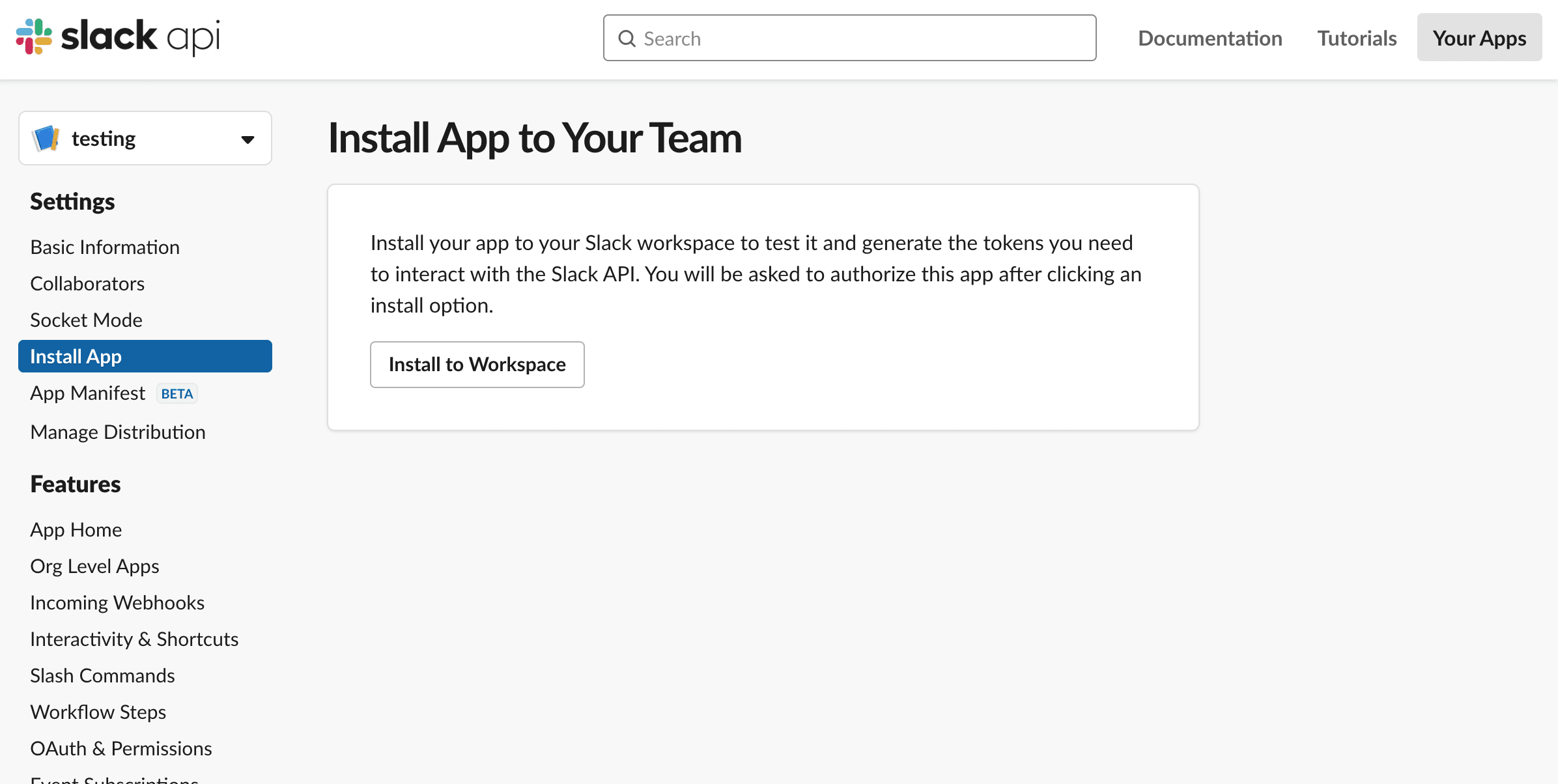Click the Slack API logo
The height and width of the screenshot is (784, 1558).
click(118, 37)
